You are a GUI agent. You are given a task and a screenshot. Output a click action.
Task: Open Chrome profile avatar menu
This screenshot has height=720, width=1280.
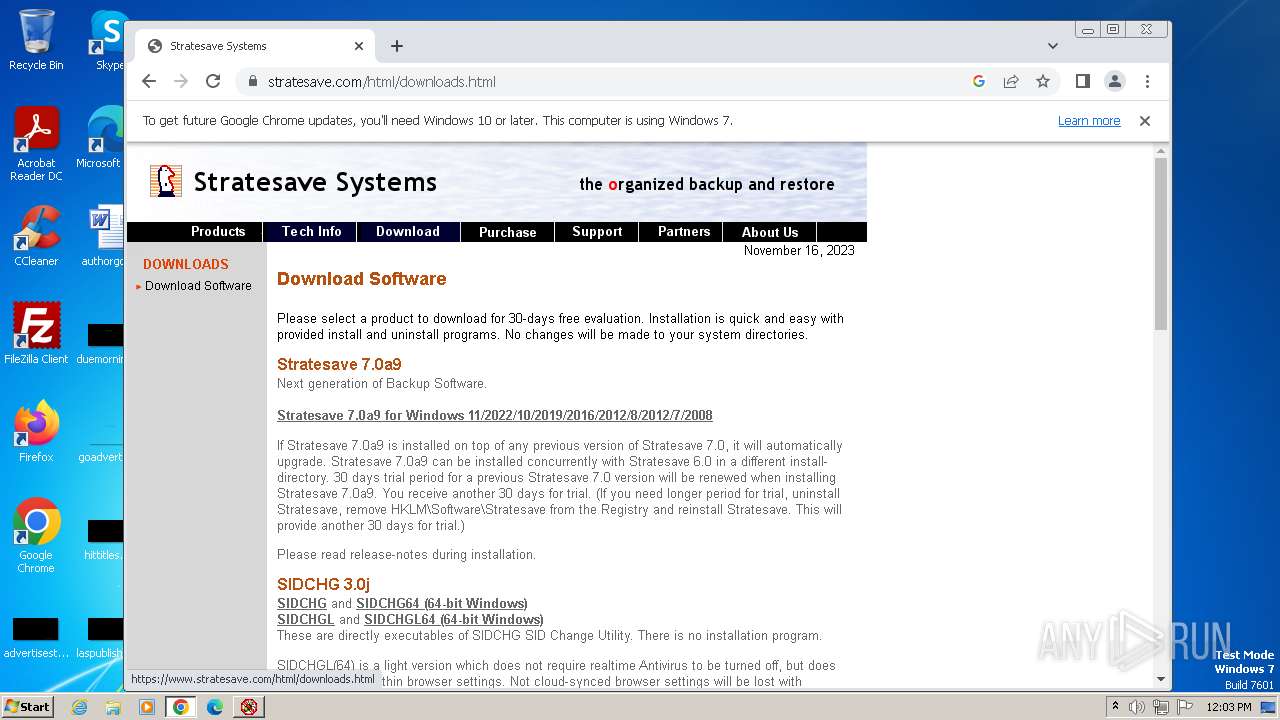[x=1115, y=81]
